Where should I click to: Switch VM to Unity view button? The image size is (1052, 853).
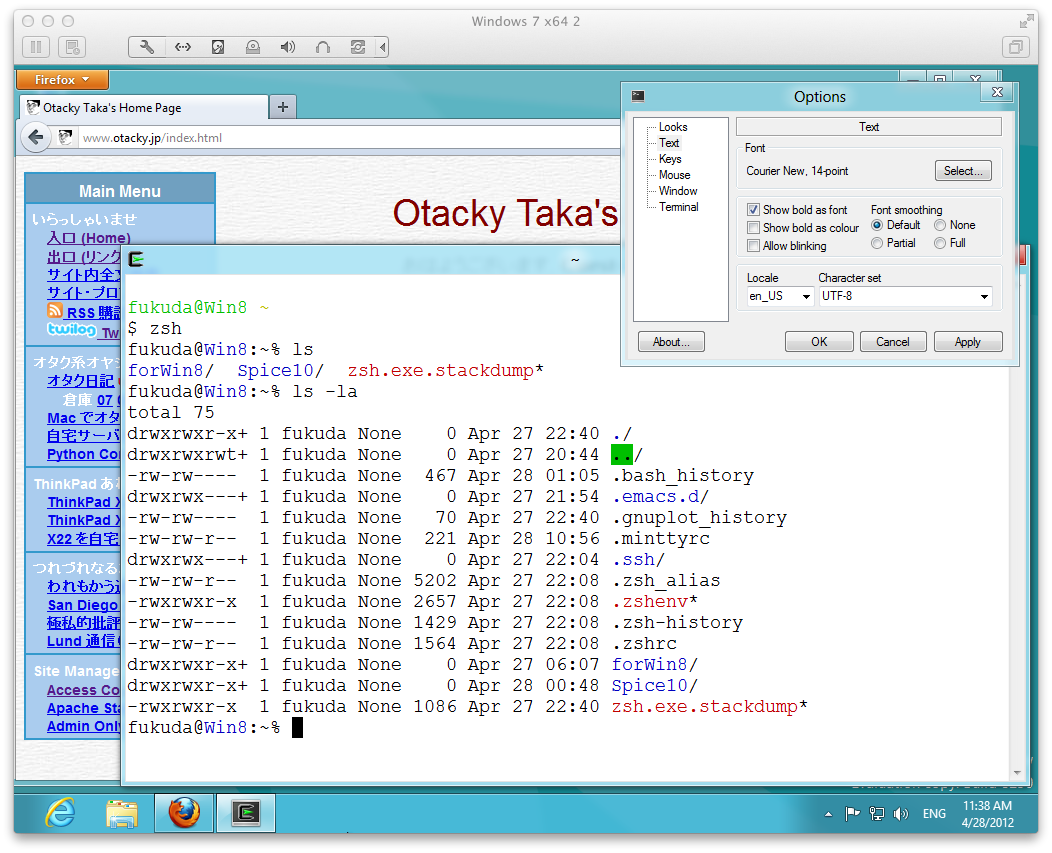tap(1016, 47)
